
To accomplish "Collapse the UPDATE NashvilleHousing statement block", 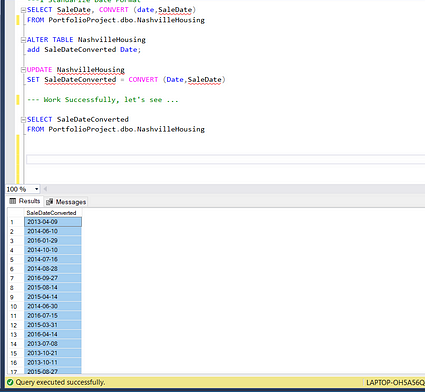I will 23,70.
